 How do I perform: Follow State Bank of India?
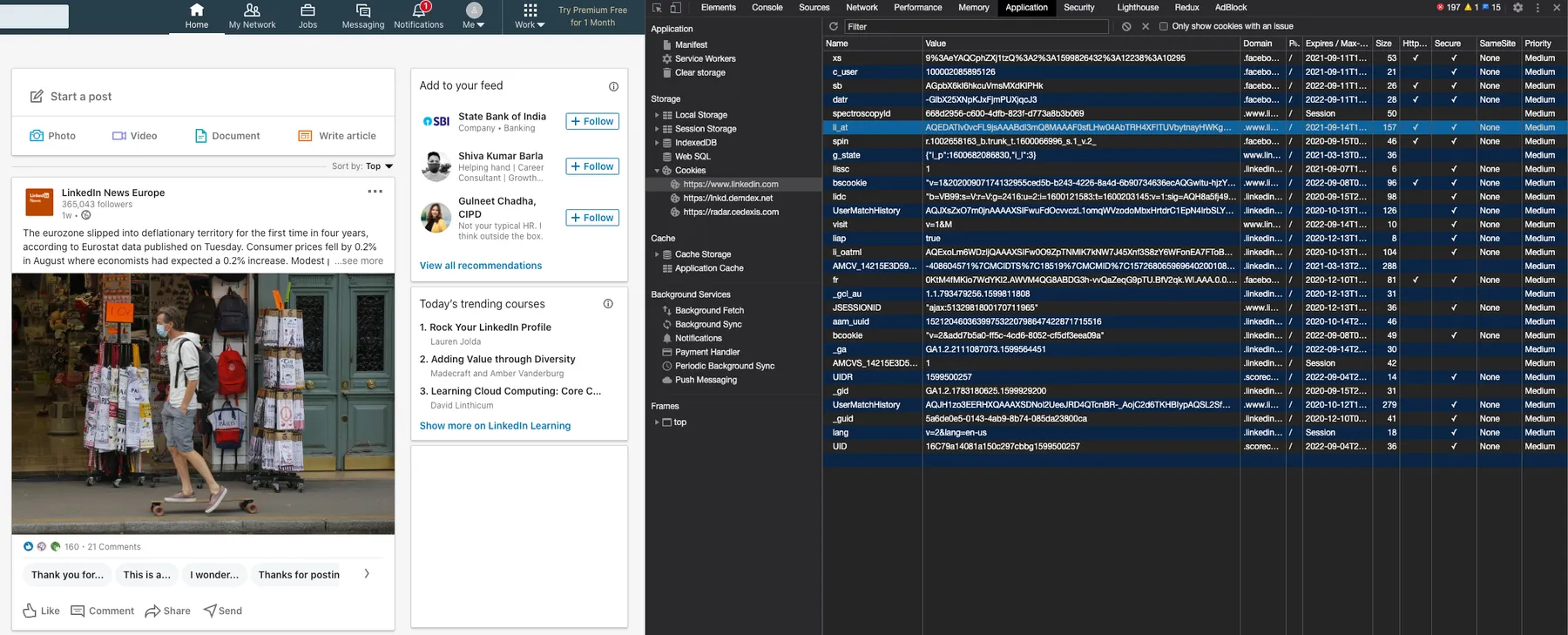click(592, 121)
